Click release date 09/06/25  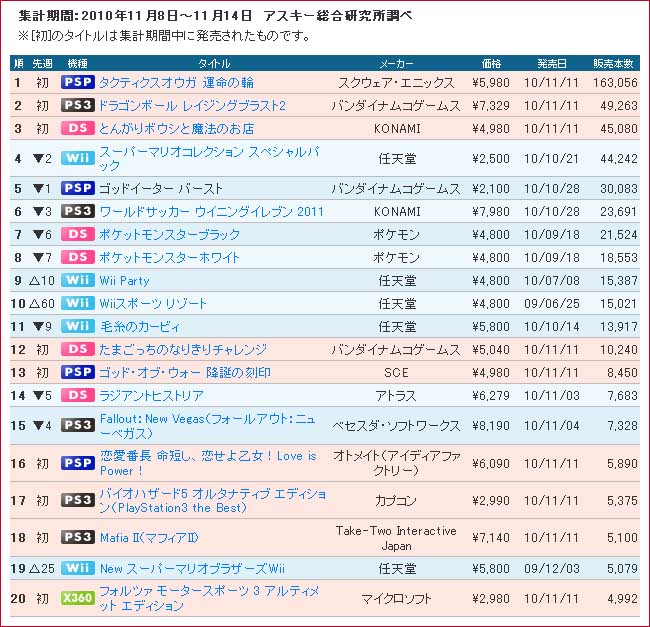[551, 303]
